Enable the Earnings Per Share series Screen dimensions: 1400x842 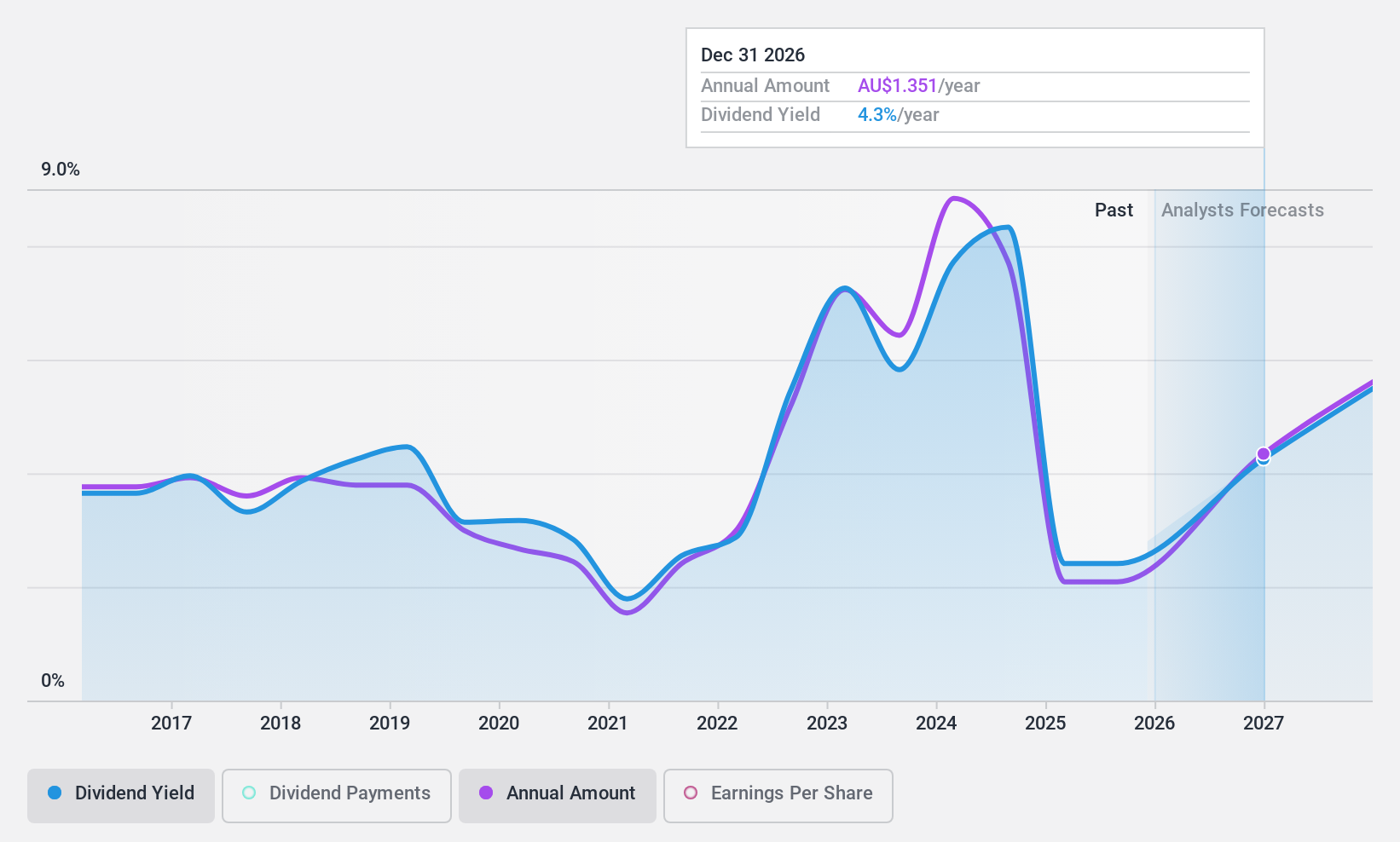pos(777,793)
